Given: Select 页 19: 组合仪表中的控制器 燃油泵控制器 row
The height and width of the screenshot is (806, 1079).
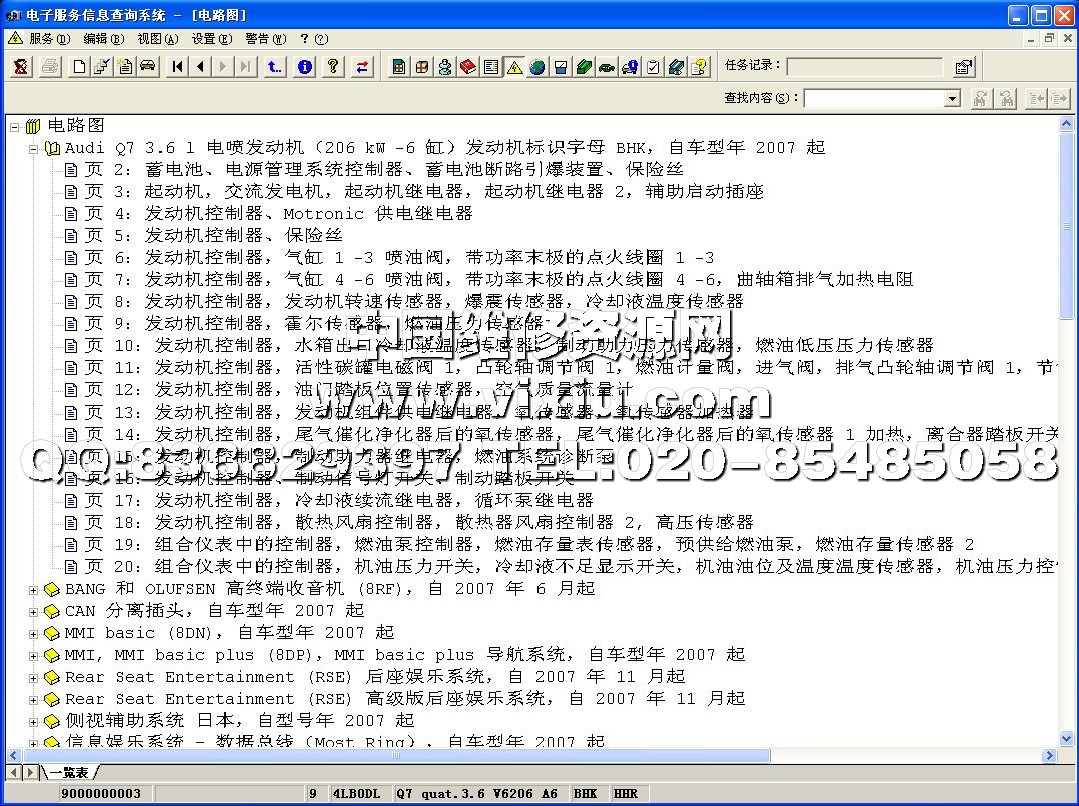Looking at the screenshot, I should 520,544.
